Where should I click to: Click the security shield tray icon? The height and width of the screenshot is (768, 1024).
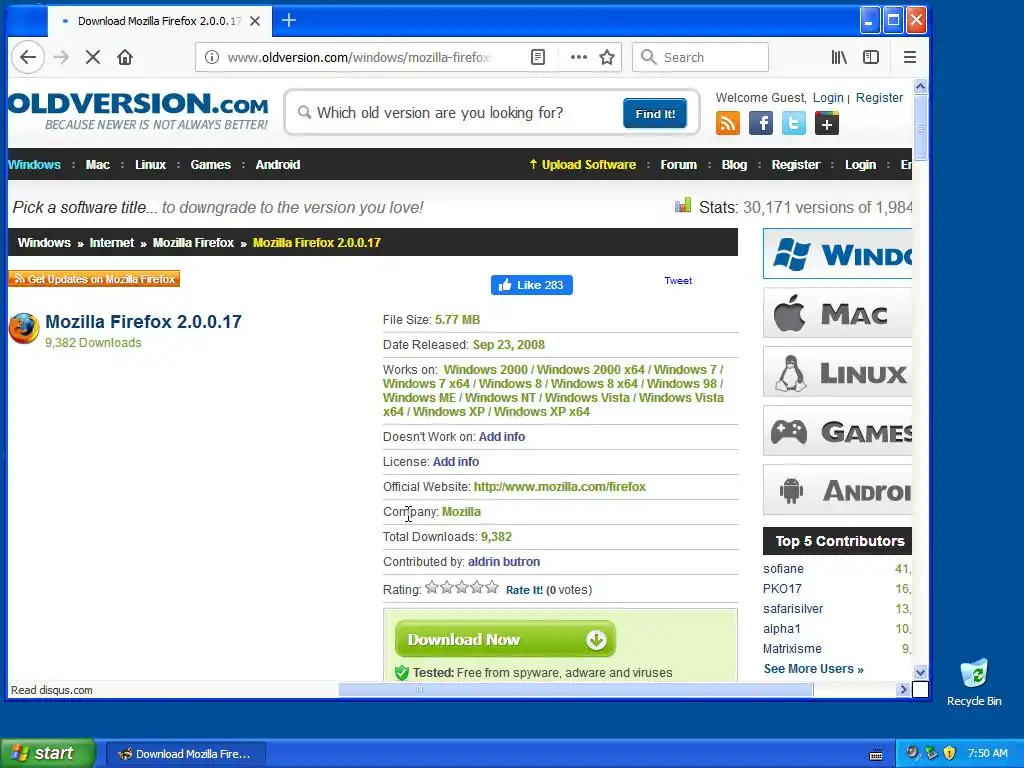tap(950, 753)
